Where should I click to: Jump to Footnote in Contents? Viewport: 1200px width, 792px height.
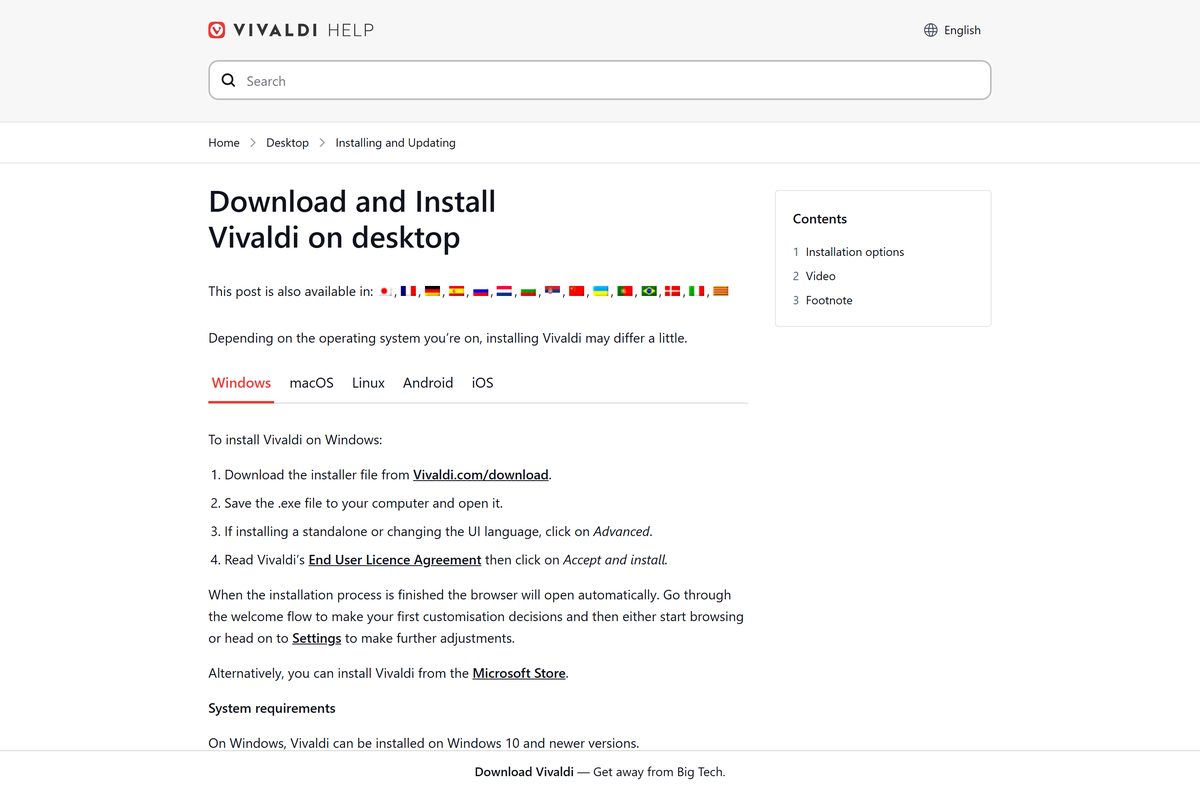click(x=829, y=300)
